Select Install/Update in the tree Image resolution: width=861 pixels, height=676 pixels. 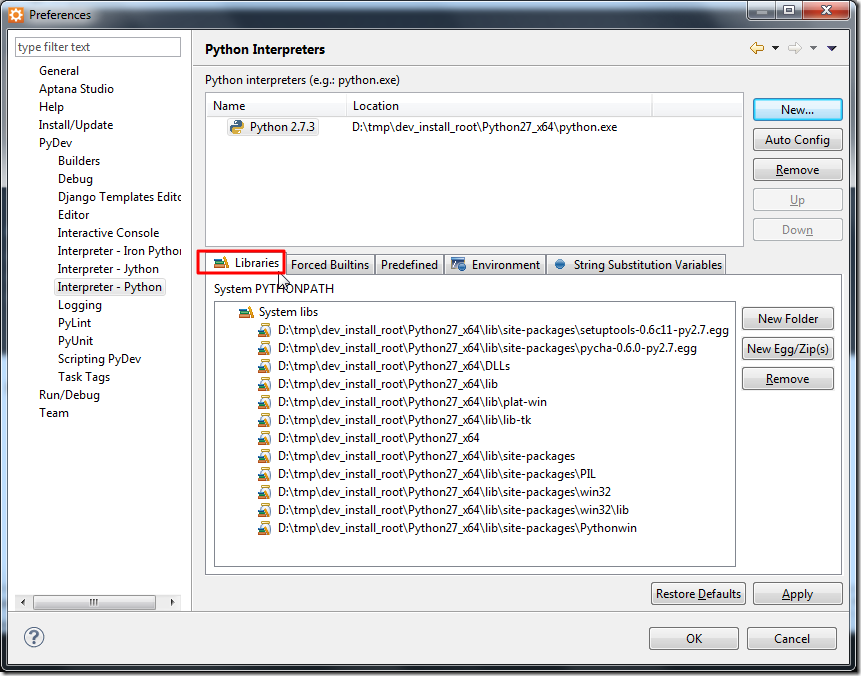[x=76, y=125]
